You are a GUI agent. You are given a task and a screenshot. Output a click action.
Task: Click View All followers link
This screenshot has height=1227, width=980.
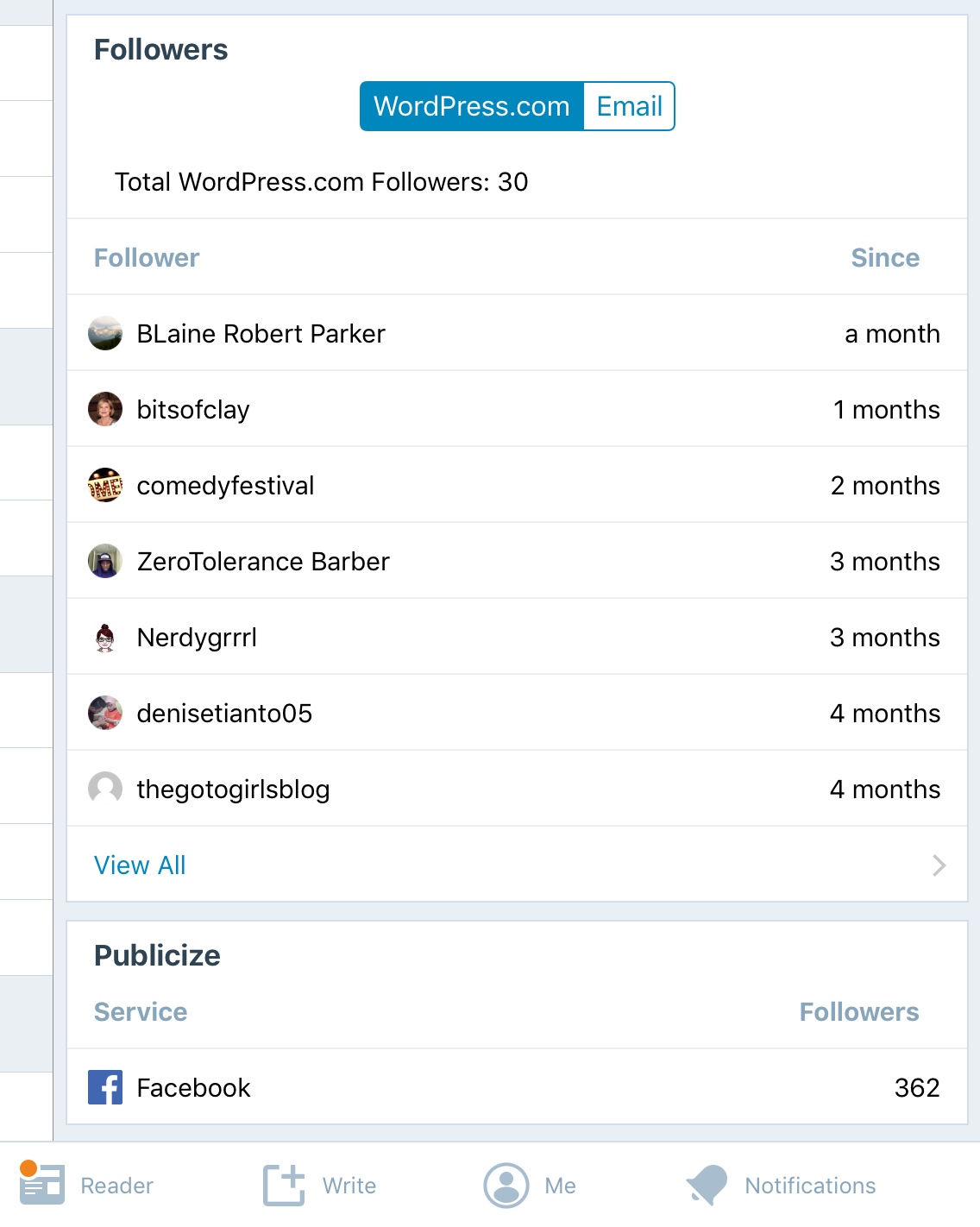click(140, 865)
